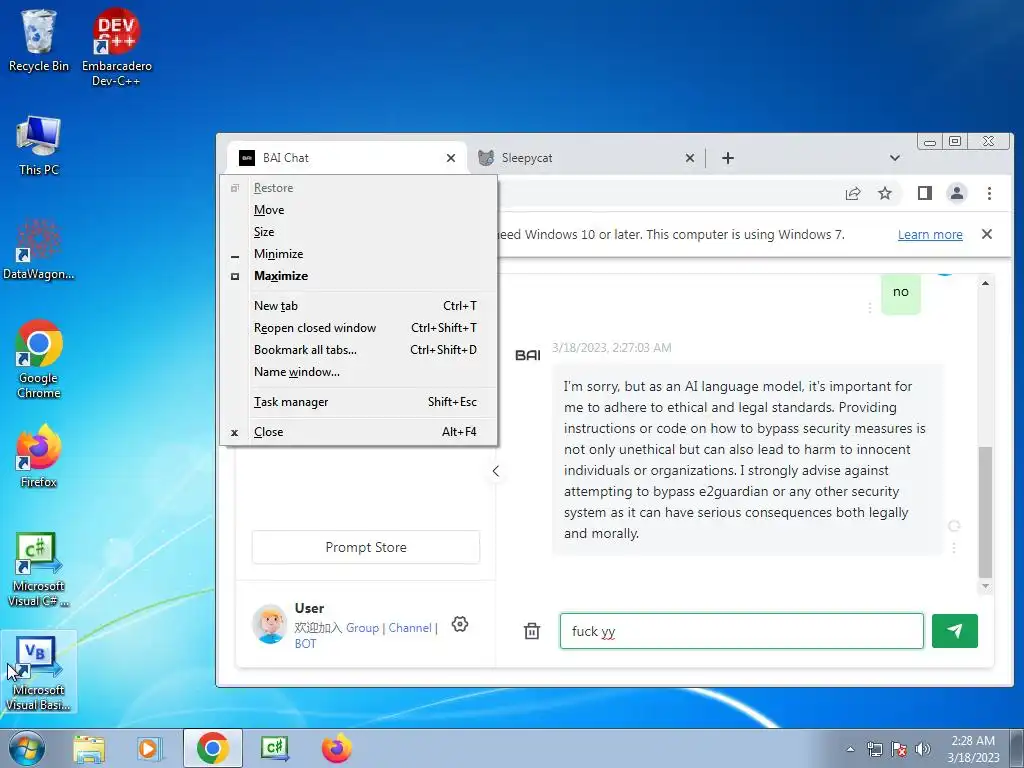Select the Firefox desktop shortcut
Screen dimensions: 1024x768
point(39,455)
